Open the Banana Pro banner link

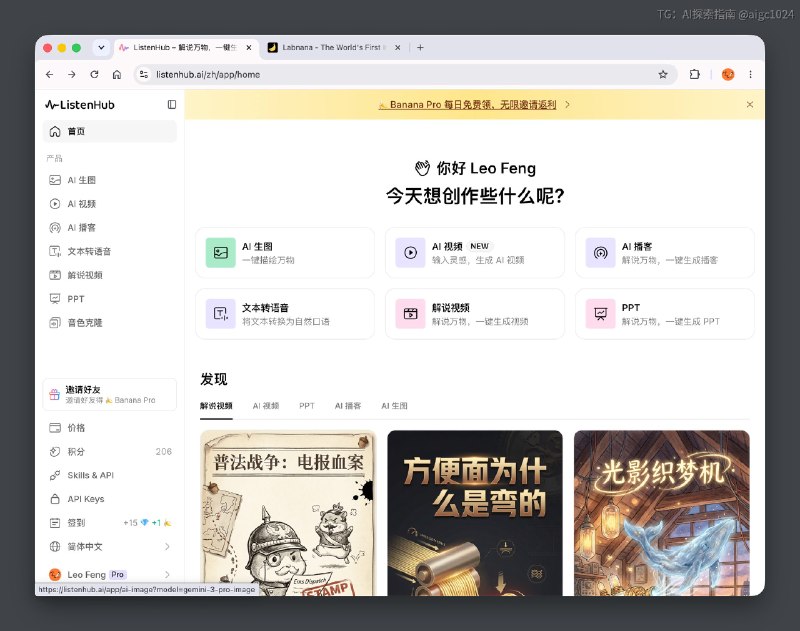[467, 105]
